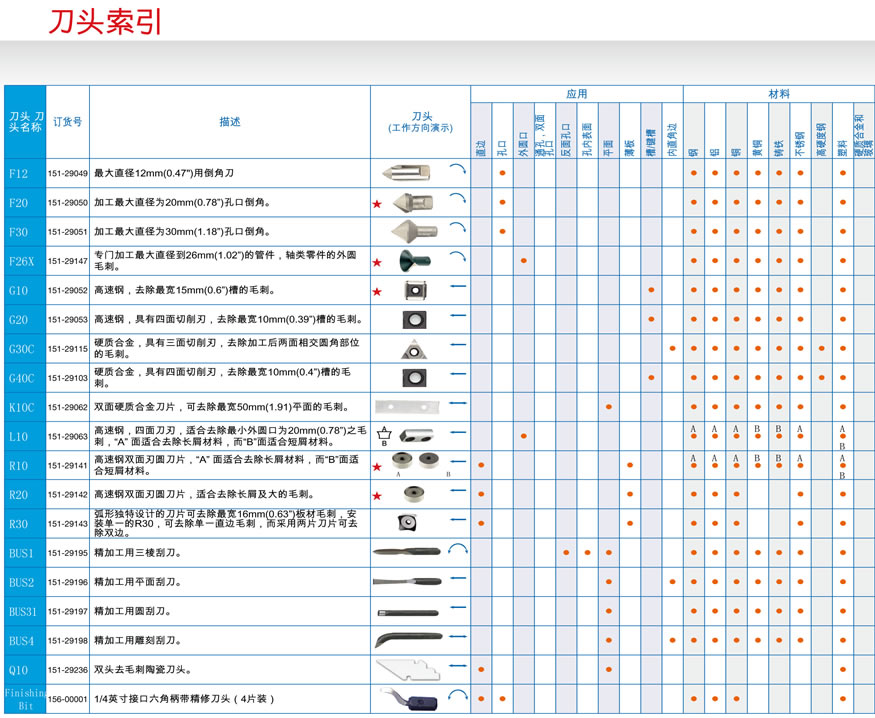Click the left arrow in the G30C row
This screenshot has width=875, height=718.
(x=458, y=344)
